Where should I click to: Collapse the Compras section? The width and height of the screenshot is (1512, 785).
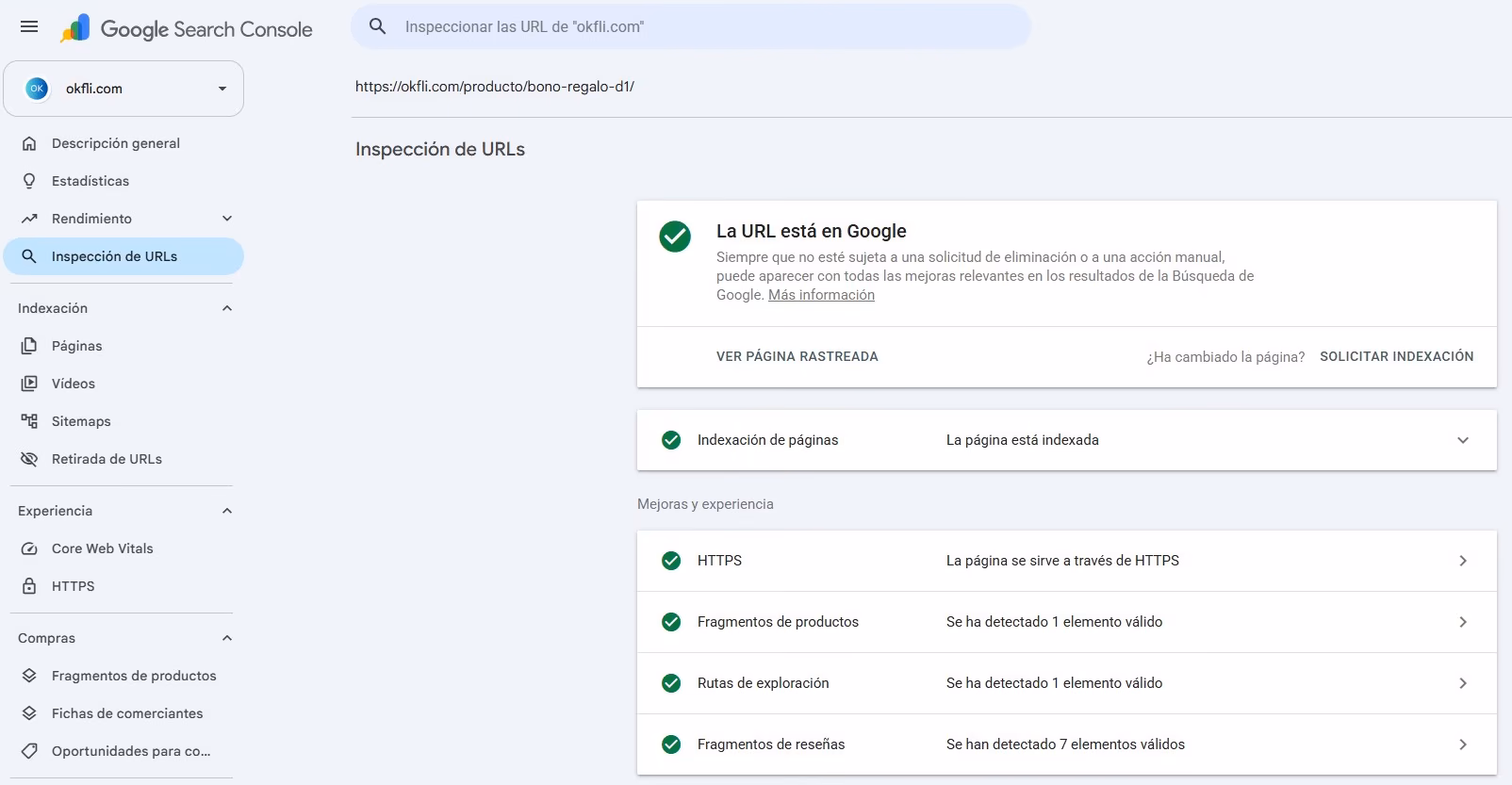coord(227,638)
